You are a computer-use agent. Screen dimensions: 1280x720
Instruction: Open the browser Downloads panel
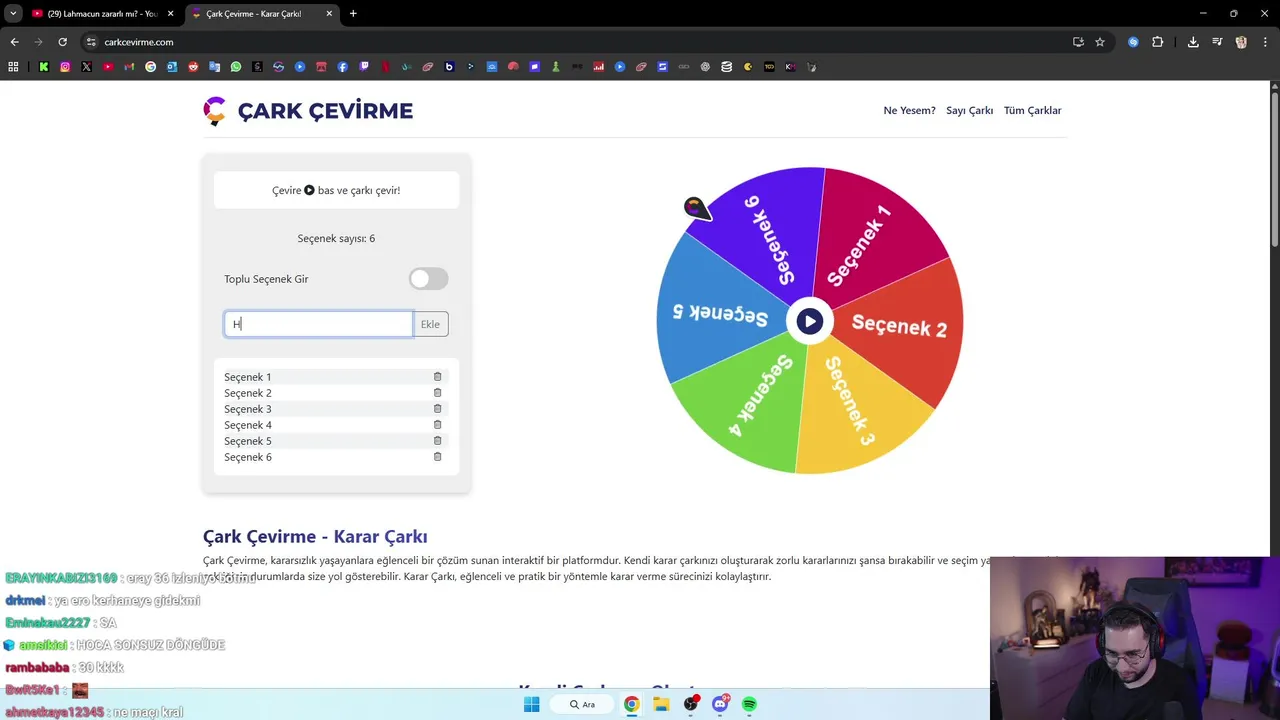point(1193,42)
